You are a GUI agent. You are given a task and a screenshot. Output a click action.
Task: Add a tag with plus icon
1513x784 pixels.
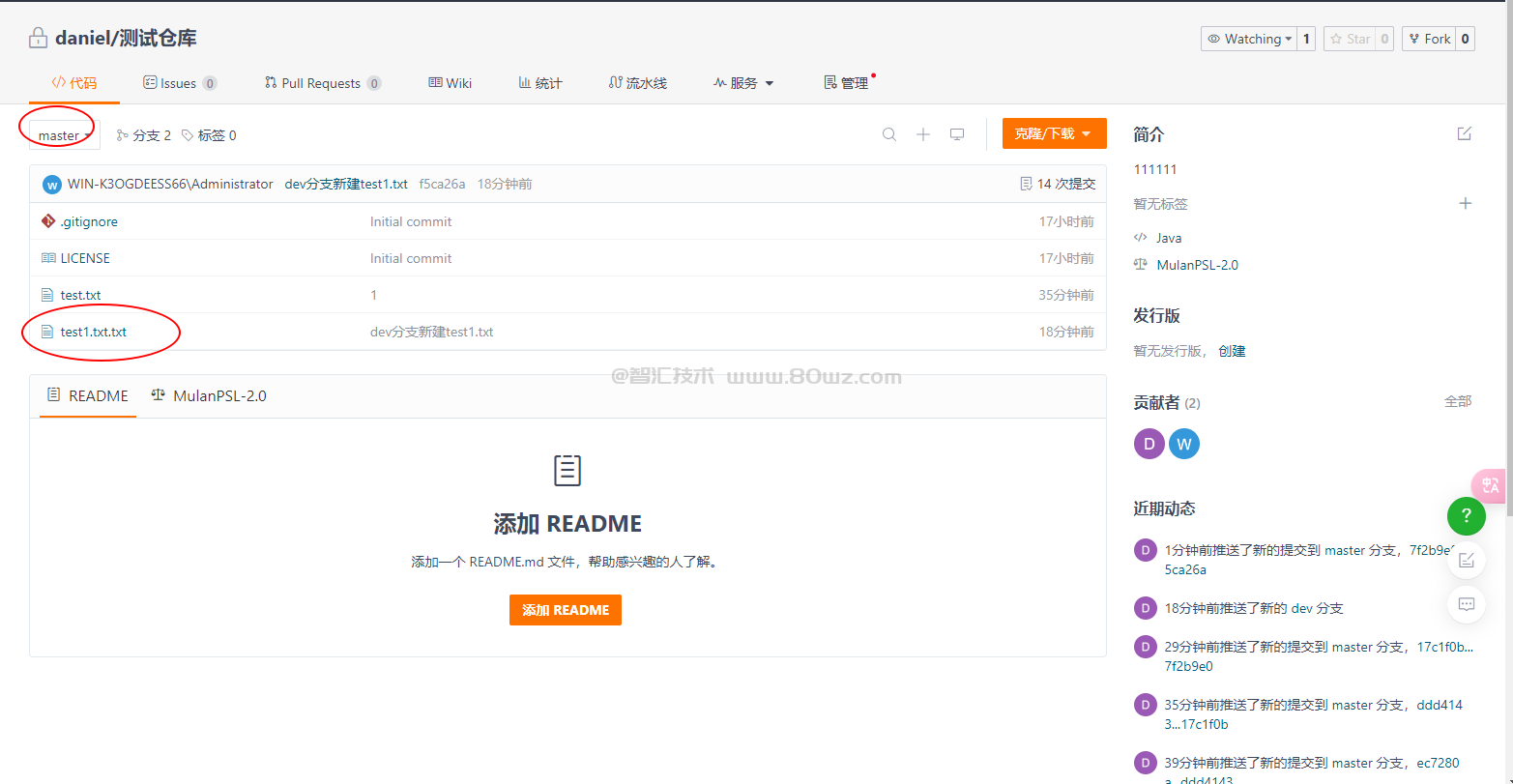pyautogui.click(x=1465, y=203)
